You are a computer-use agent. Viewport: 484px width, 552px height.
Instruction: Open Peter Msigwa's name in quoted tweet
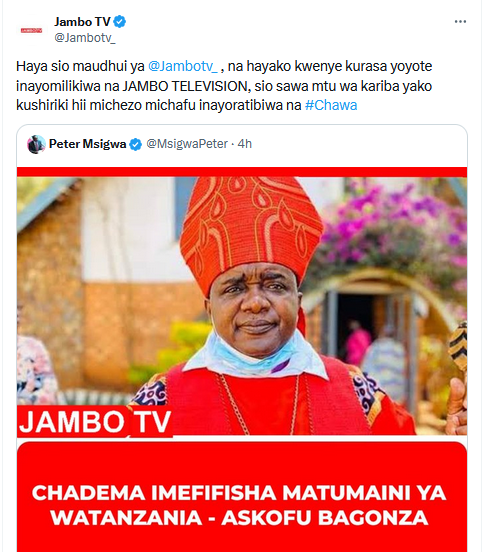point(87,144)
